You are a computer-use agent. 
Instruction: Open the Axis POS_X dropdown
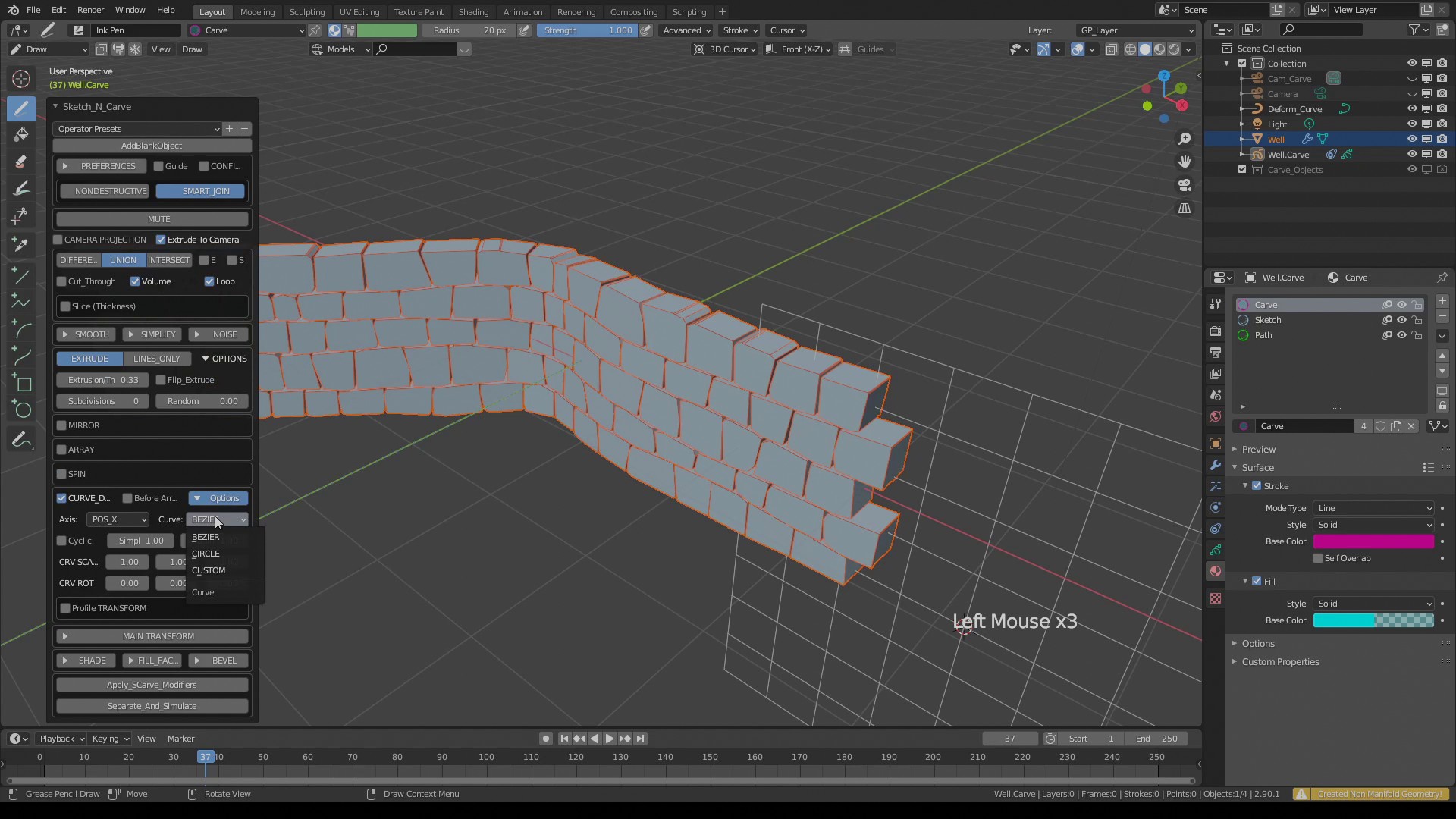[118, 519]
